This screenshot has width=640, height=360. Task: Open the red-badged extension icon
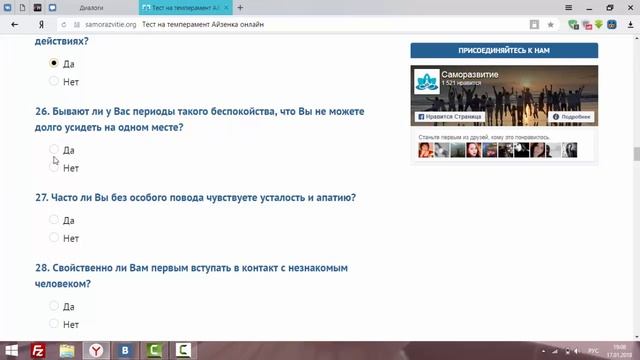[x=587, y=25]
